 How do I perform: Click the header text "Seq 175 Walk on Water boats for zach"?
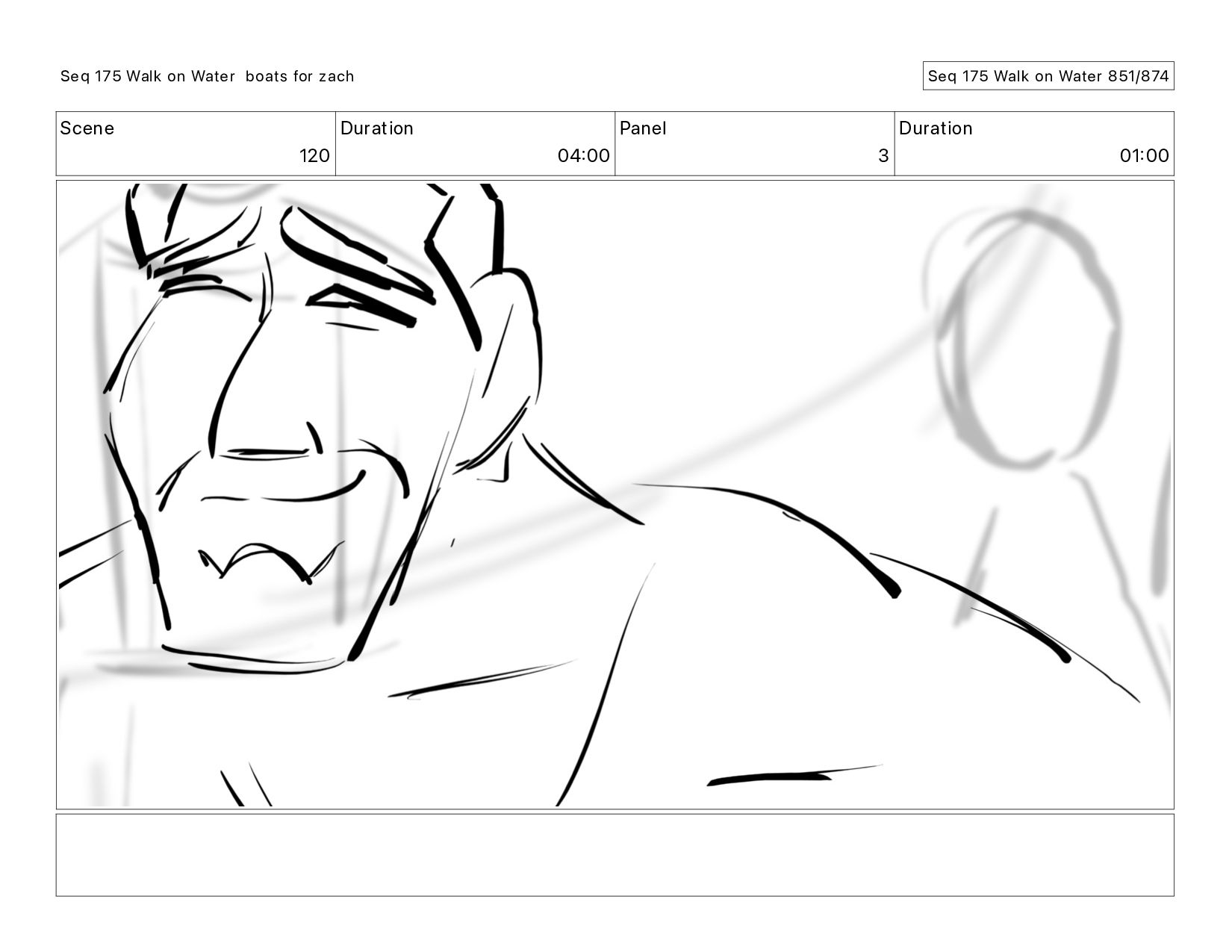(x=208, y=76)
